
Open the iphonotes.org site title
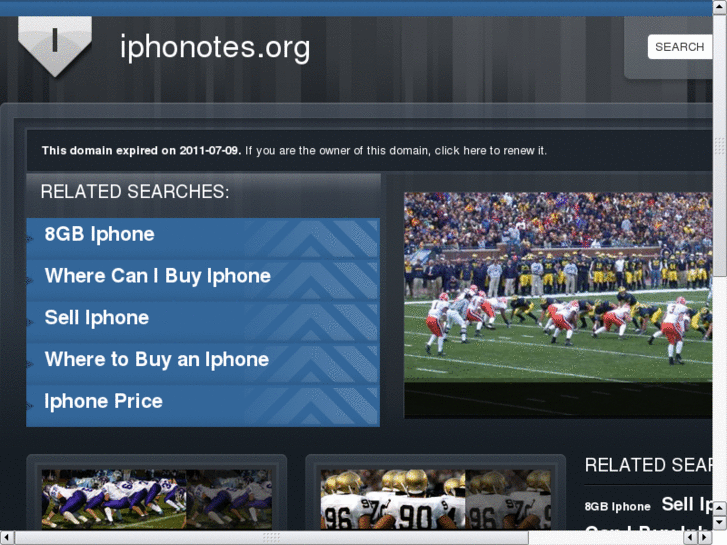click(215, 48)
